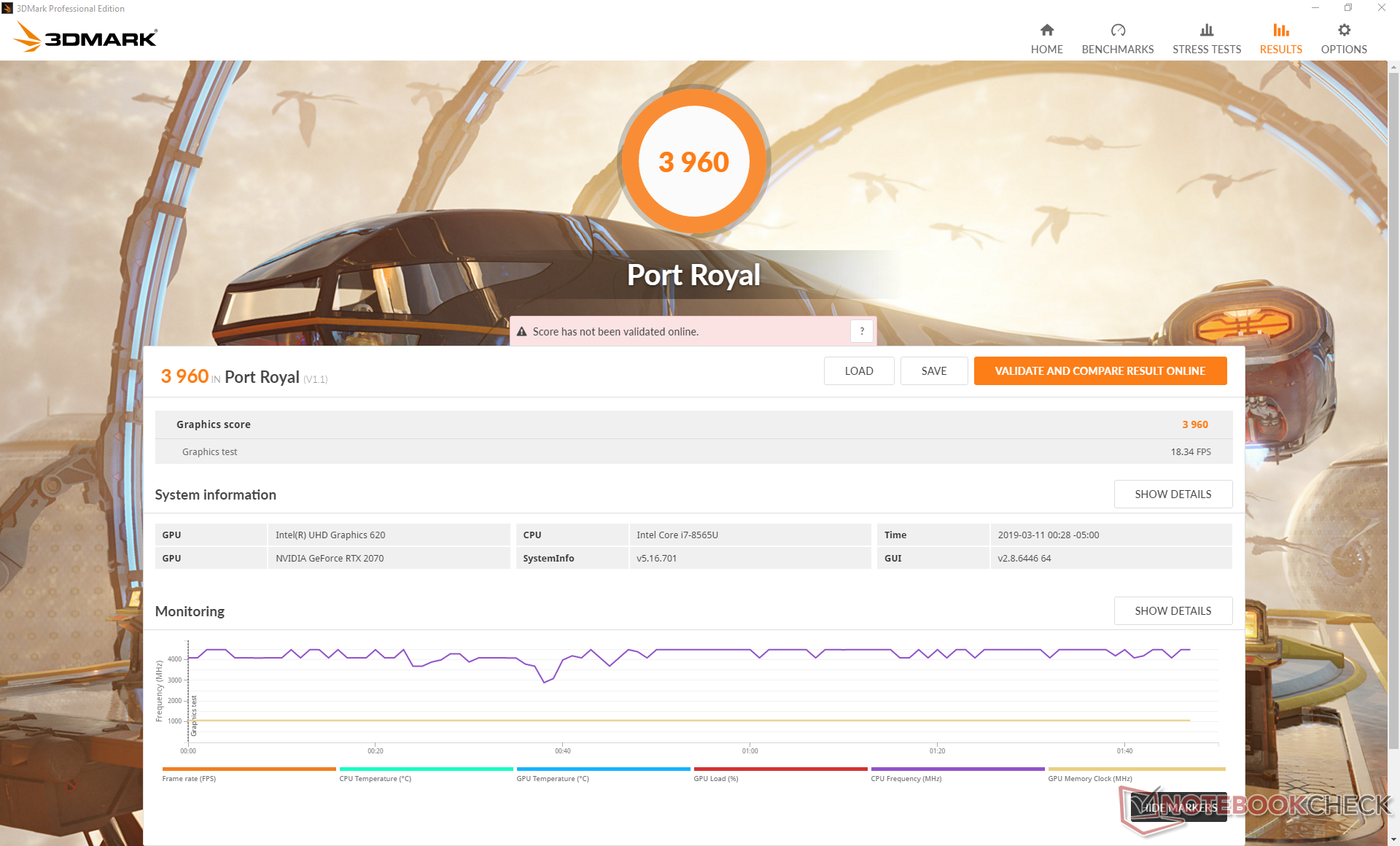Toggle GPU Load (%) graph legend
Image resolution: width=1400 pixels, height=846 pixels.
(x=715, y=778)
